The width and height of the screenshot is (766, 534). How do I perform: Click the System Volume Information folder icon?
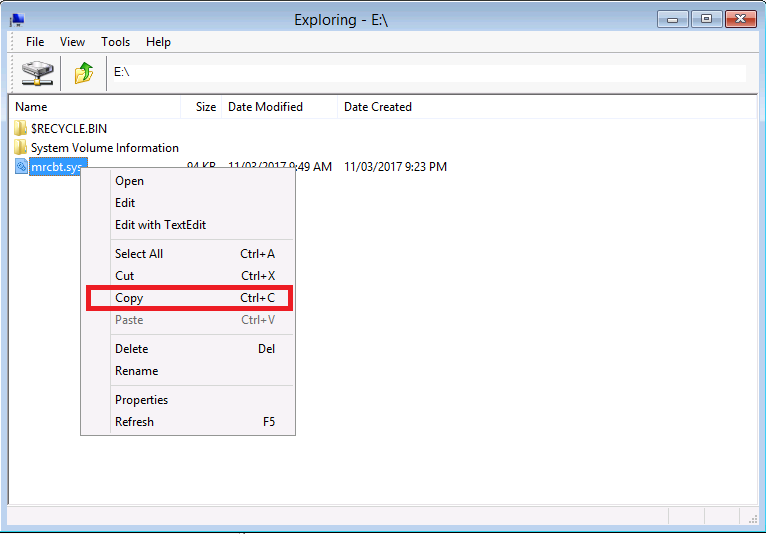click(21, 148)
